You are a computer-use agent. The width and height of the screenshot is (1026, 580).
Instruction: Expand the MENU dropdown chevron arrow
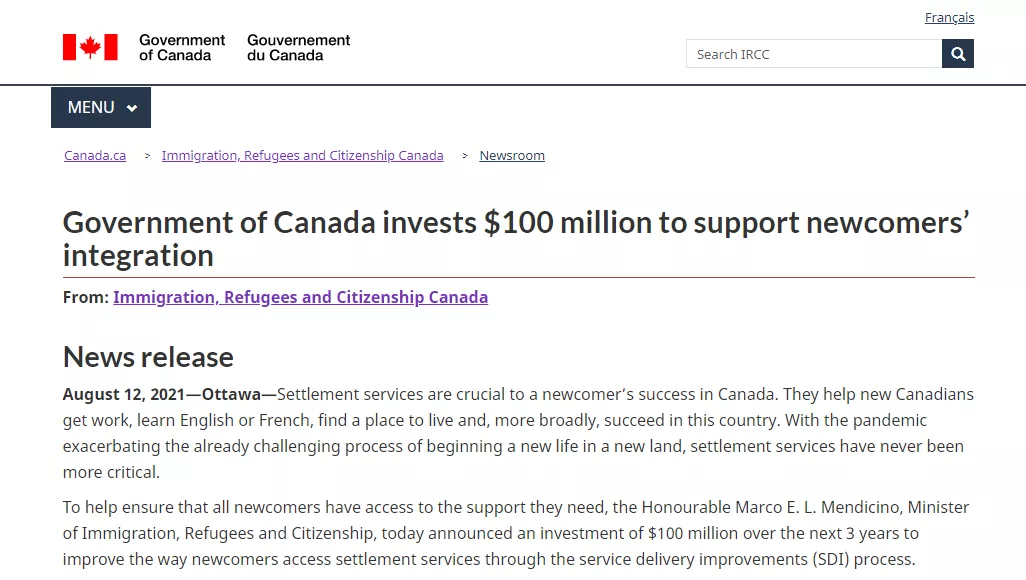(x=132, y=108)
